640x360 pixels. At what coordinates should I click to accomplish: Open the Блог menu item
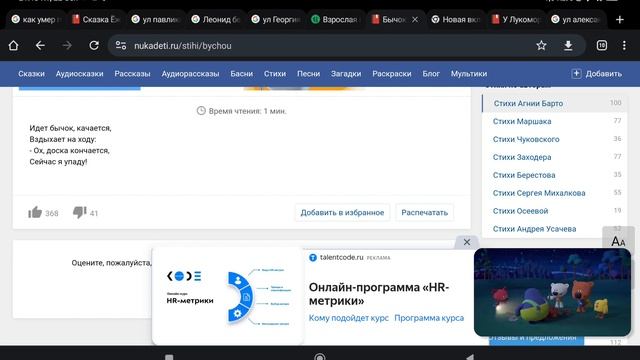coord(431,74)
